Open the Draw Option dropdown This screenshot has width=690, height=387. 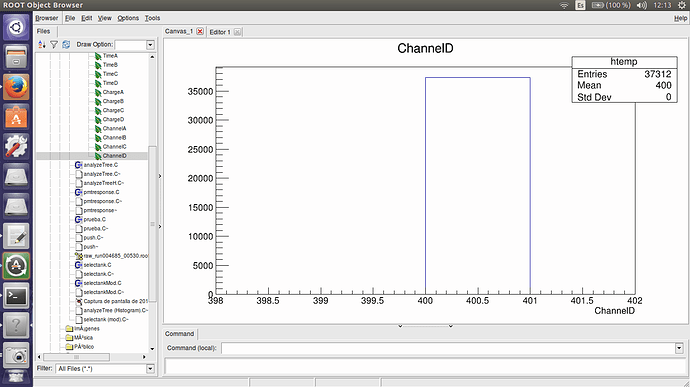click(150, 44)
